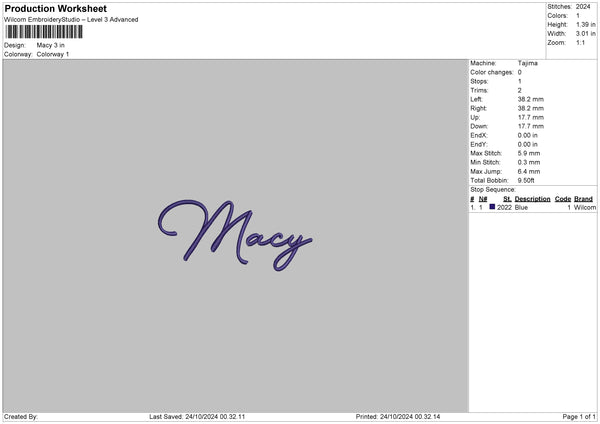Click the Machine value Tajima
Screen dimensions: 600x424
(528, 63)
